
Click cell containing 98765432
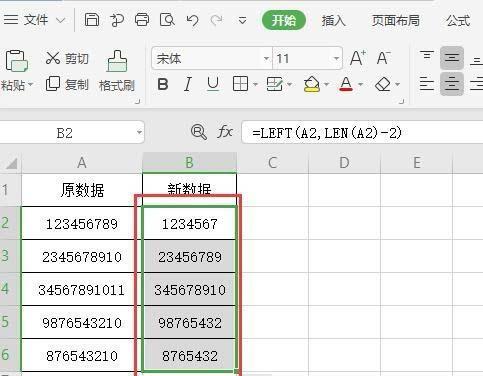pyautogui.click(x=189, y=322)
